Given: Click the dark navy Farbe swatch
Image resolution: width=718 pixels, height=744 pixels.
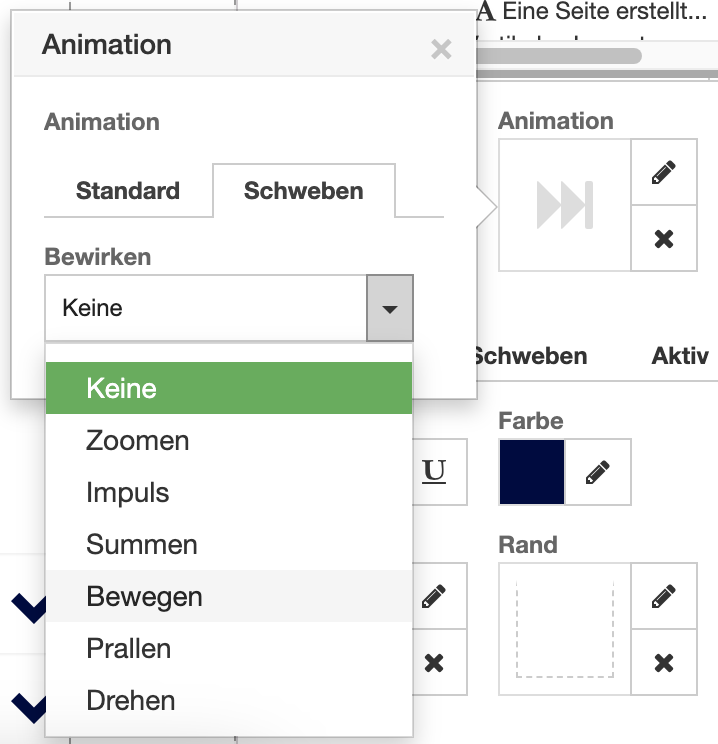Looking at the screenshot, I should pos(531,471).
